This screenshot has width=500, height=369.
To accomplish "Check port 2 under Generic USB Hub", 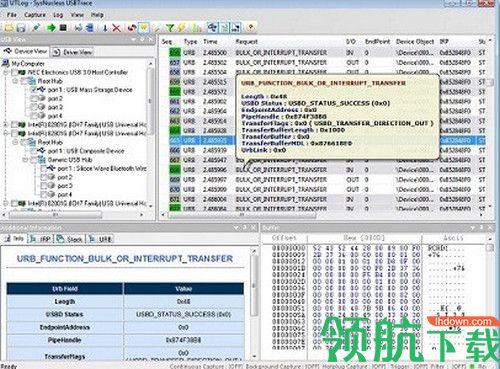I will tap(43, 177).
